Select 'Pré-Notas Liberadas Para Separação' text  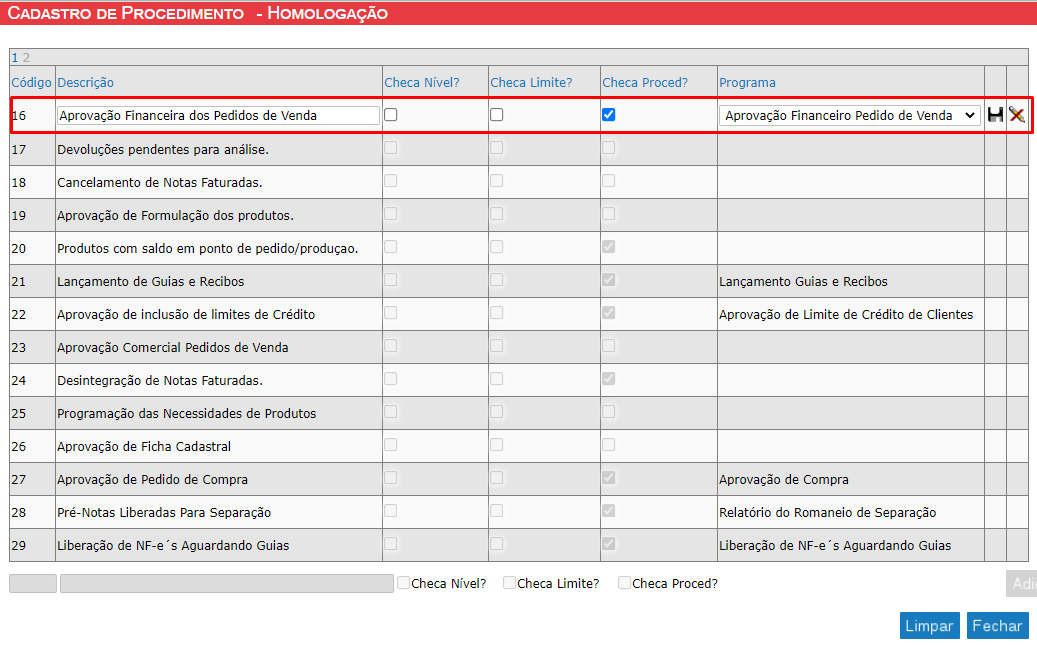164,513
